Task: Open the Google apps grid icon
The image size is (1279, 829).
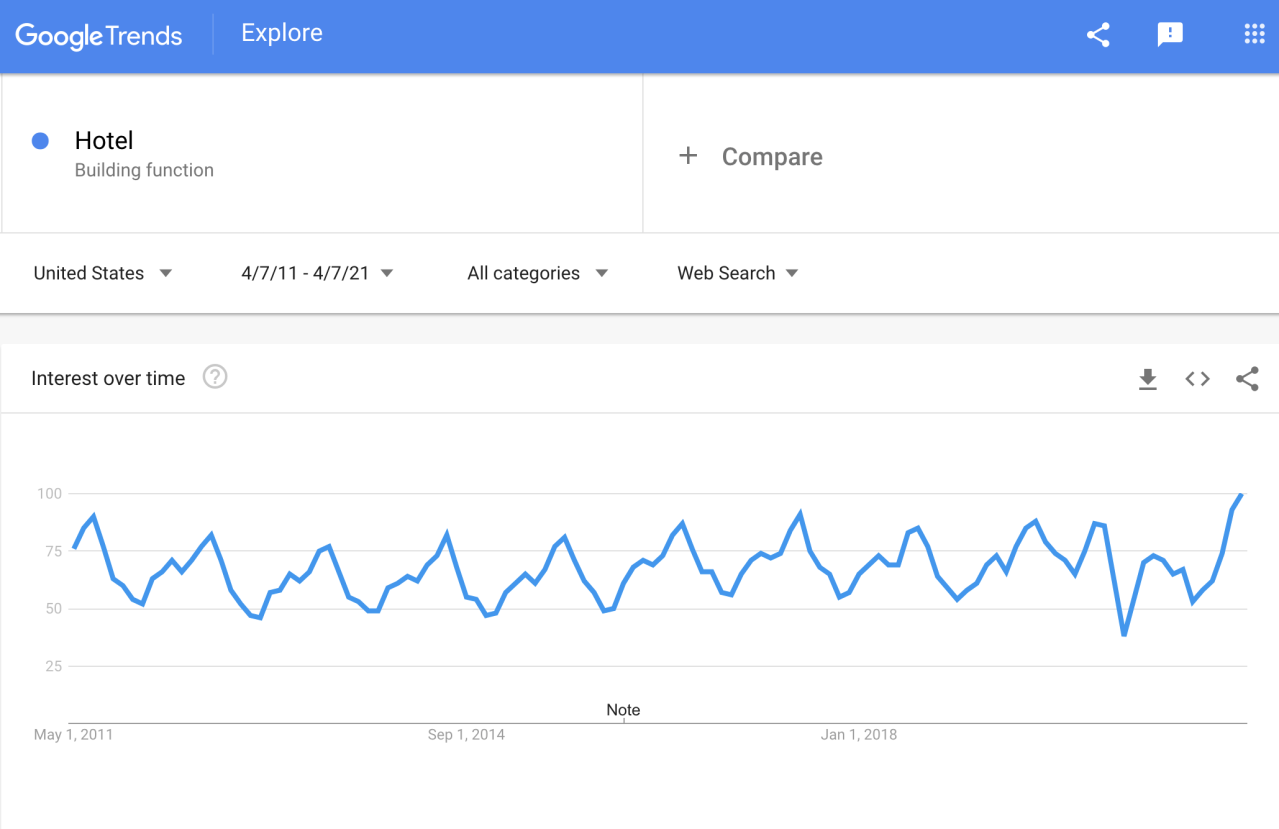Action: (x=1253, y=33)
